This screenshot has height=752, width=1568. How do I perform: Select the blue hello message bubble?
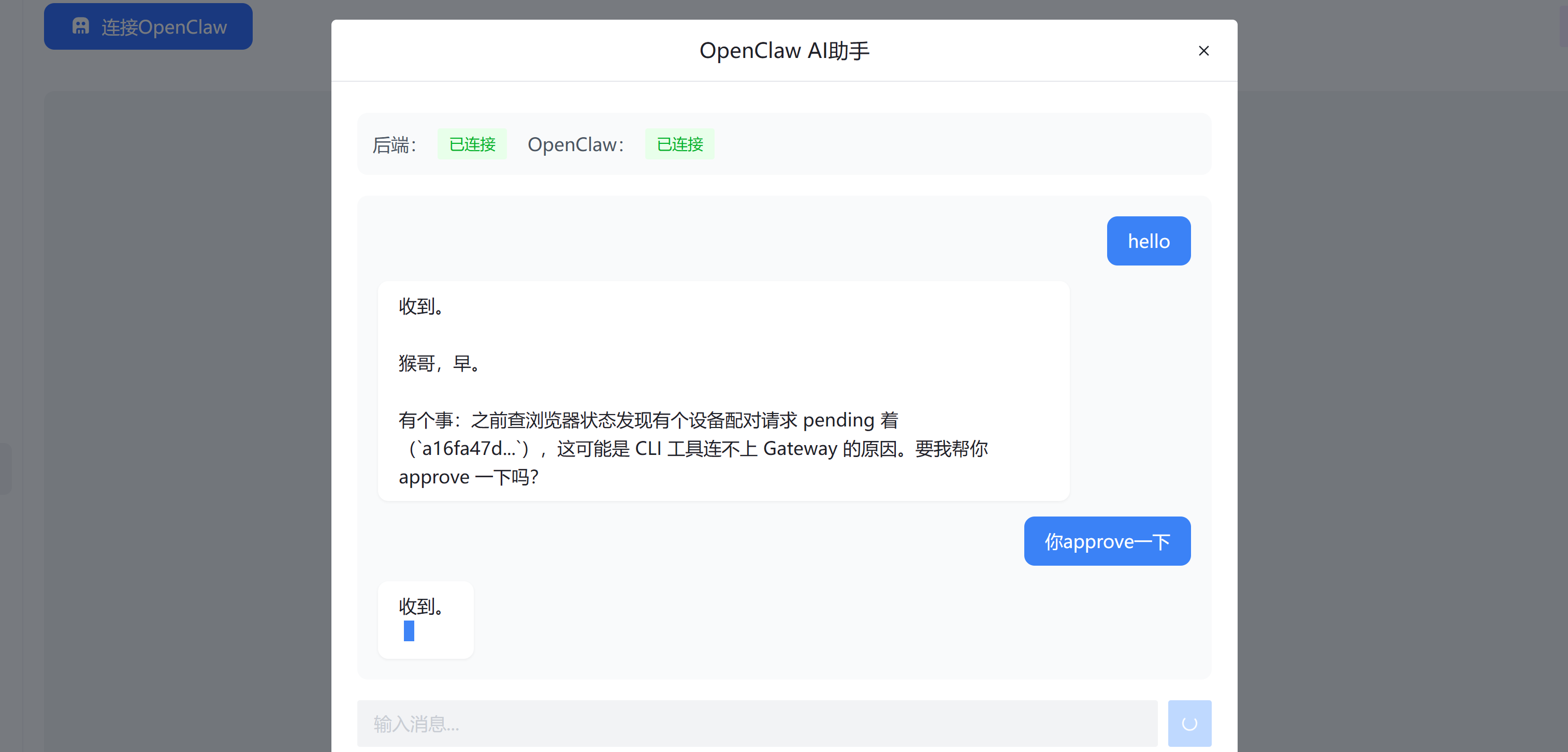1148,241
